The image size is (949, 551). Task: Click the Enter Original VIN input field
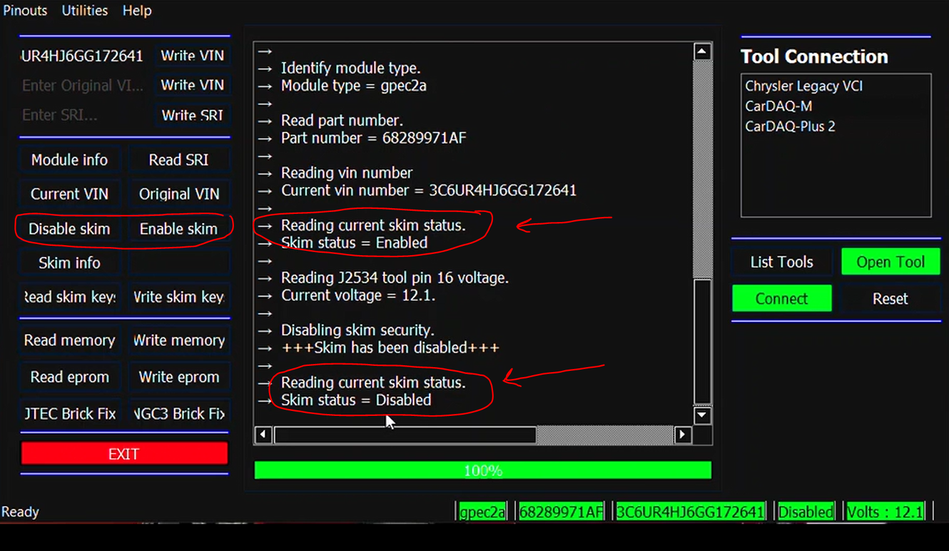tap(84, 86)
